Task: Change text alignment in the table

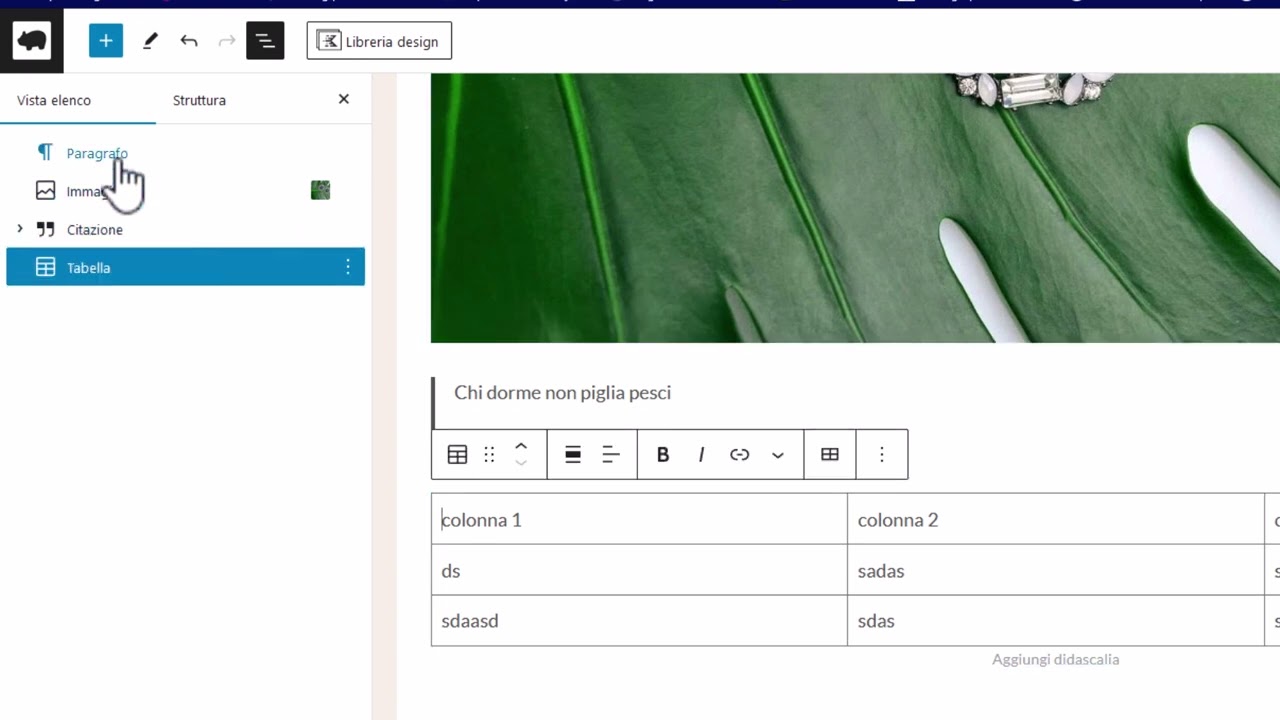Action: [x=611, y=454]
